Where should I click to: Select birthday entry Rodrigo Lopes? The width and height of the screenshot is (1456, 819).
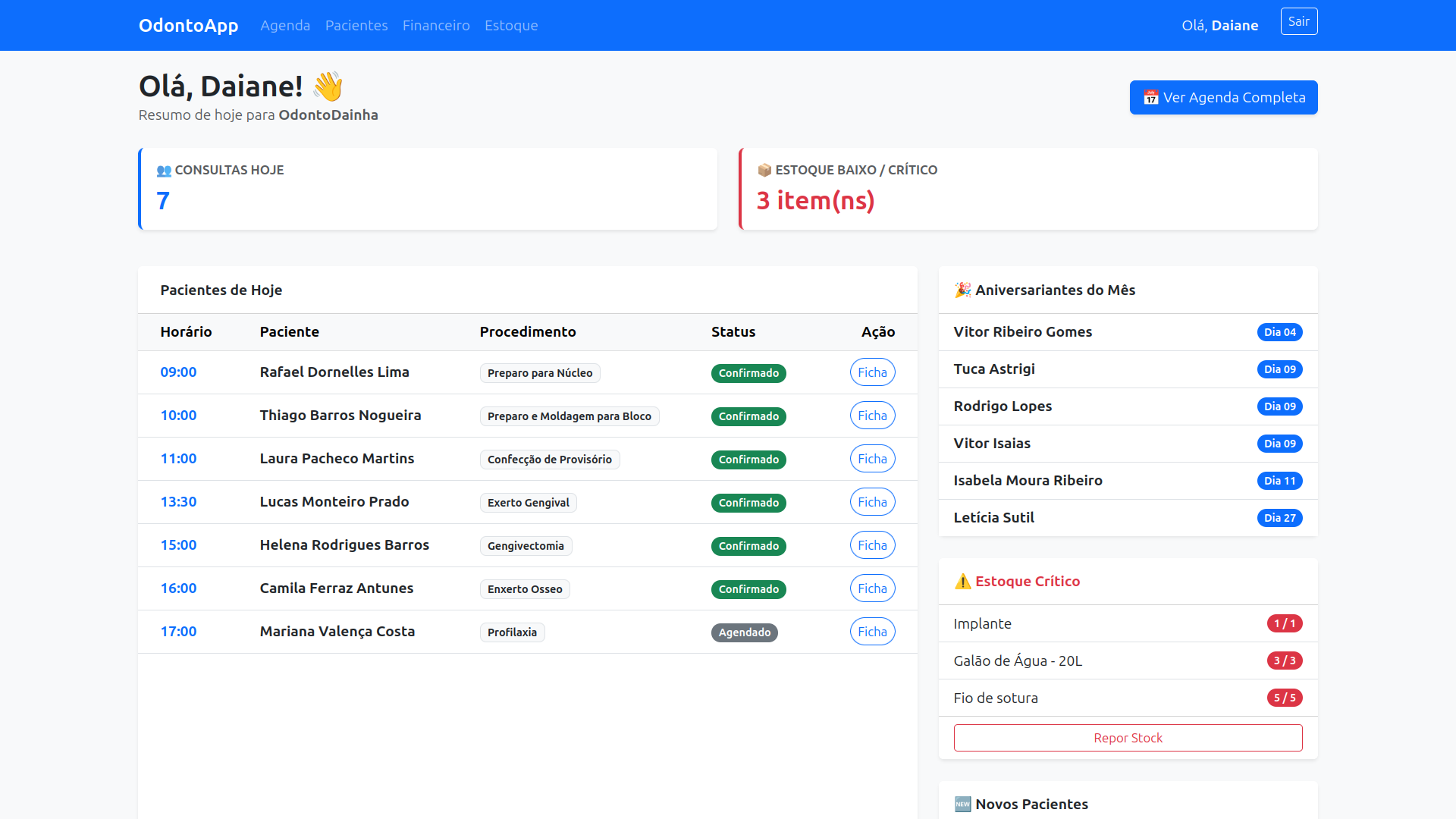[x=1128, y=406]
